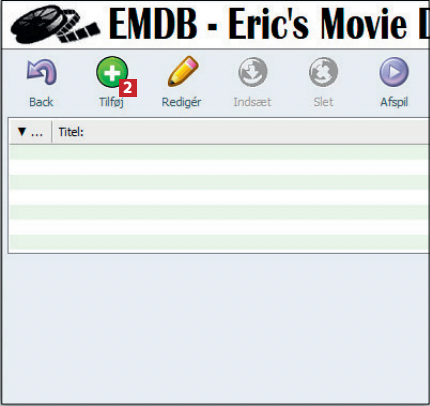430x406 pixels.
Task: Open the ▼ sort column dropdown
Action: click(x=30, y=132)
